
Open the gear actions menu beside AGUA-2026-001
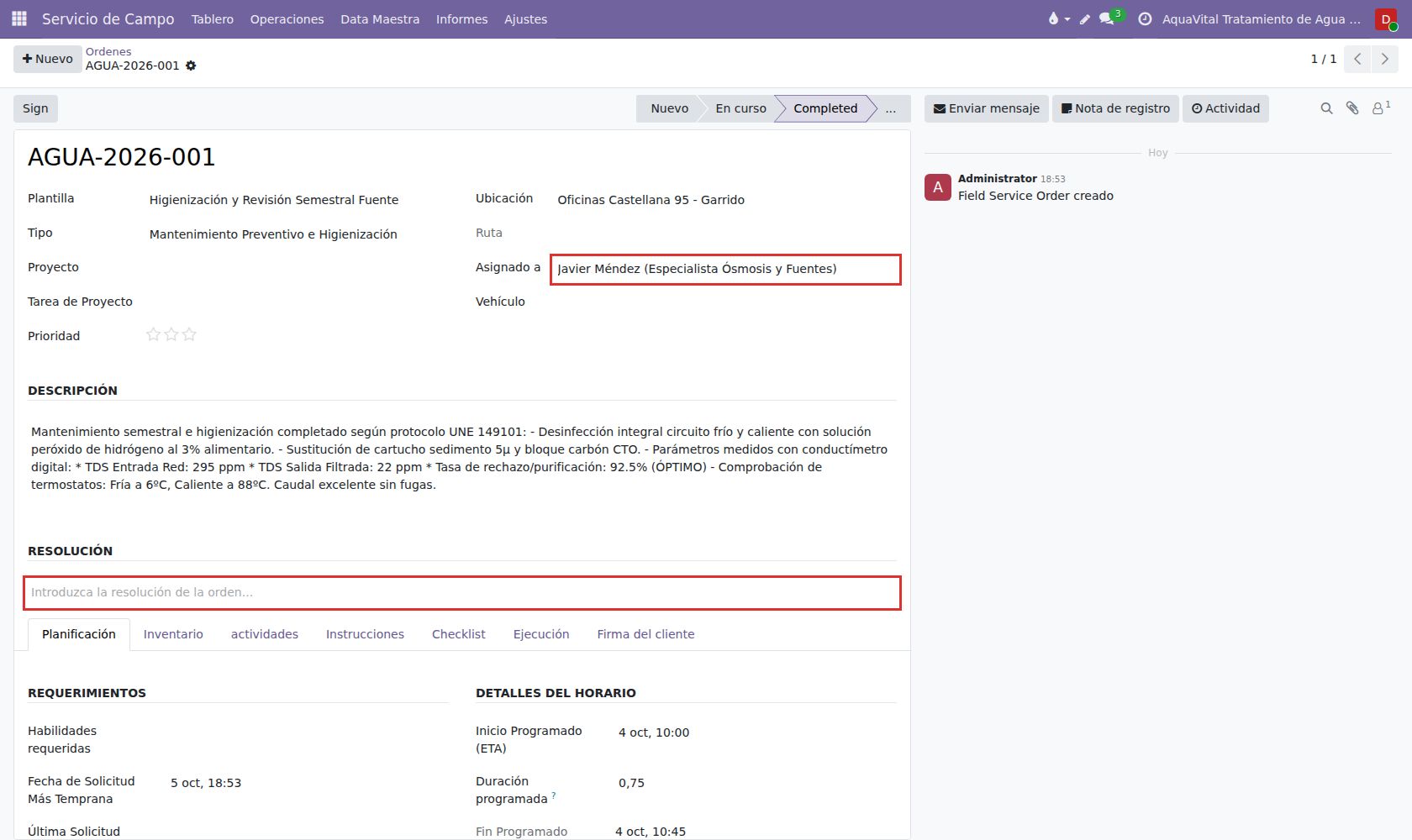point(191,66)
